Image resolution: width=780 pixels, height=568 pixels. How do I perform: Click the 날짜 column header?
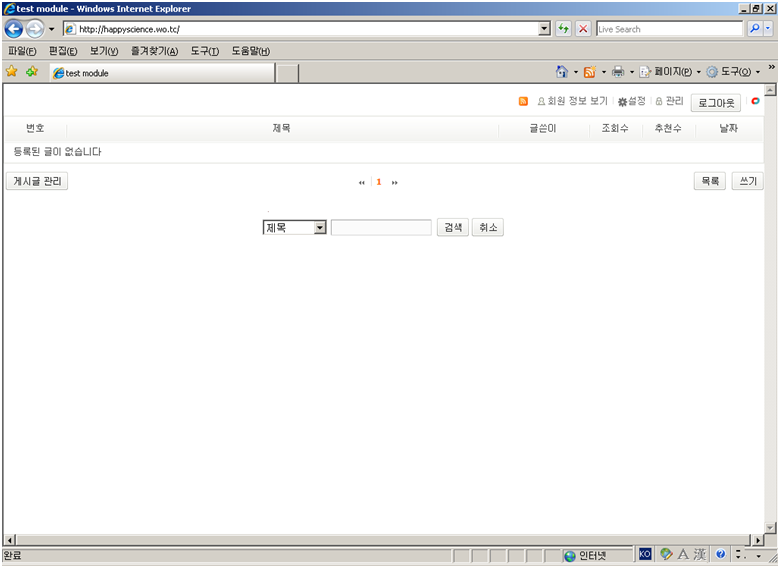[729, 128]
